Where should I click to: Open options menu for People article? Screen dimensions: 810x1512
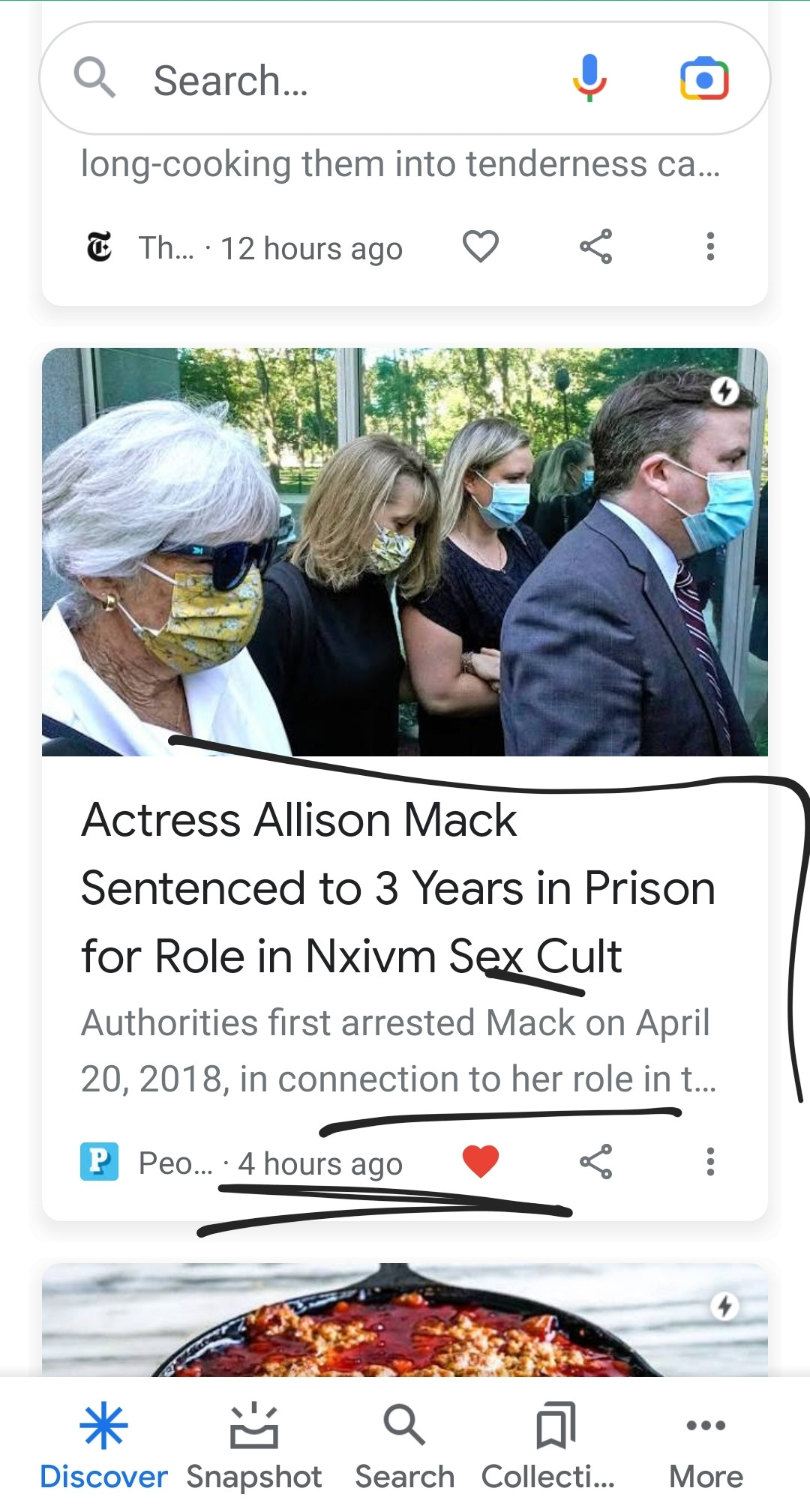coord(710,1162)
